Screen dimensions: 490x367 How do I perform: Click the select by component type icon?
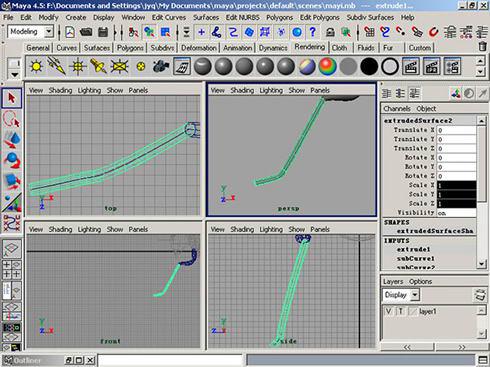(x=165, y=32)
